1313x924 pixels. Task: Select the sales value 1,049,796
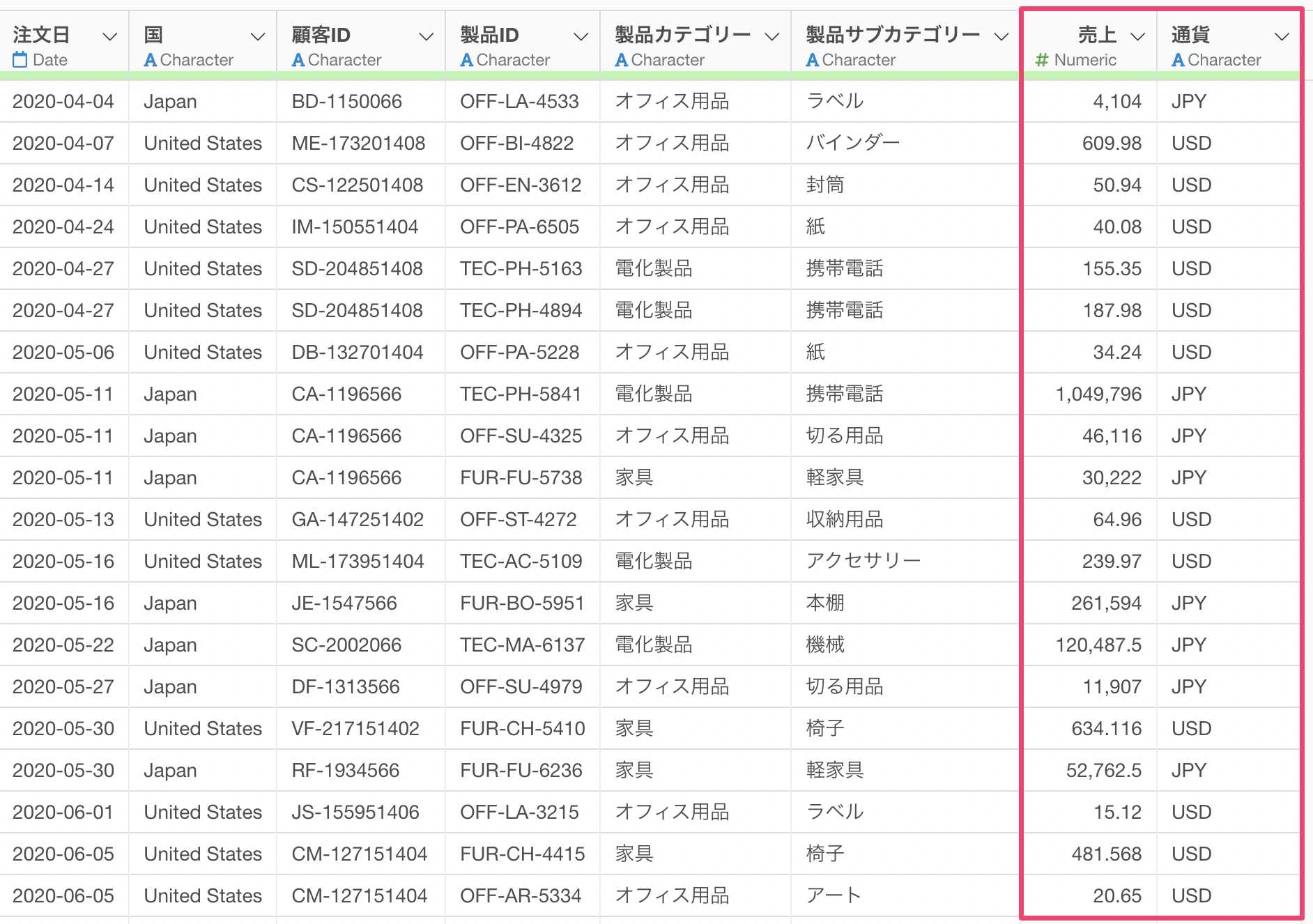click(1099, 394)
